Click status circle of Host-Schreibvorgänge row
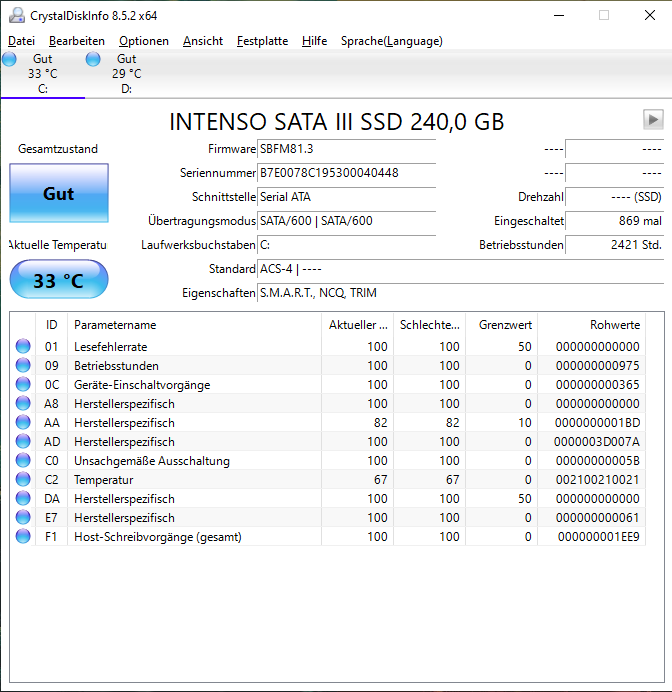The image size is (672, 692). point(23,536)
